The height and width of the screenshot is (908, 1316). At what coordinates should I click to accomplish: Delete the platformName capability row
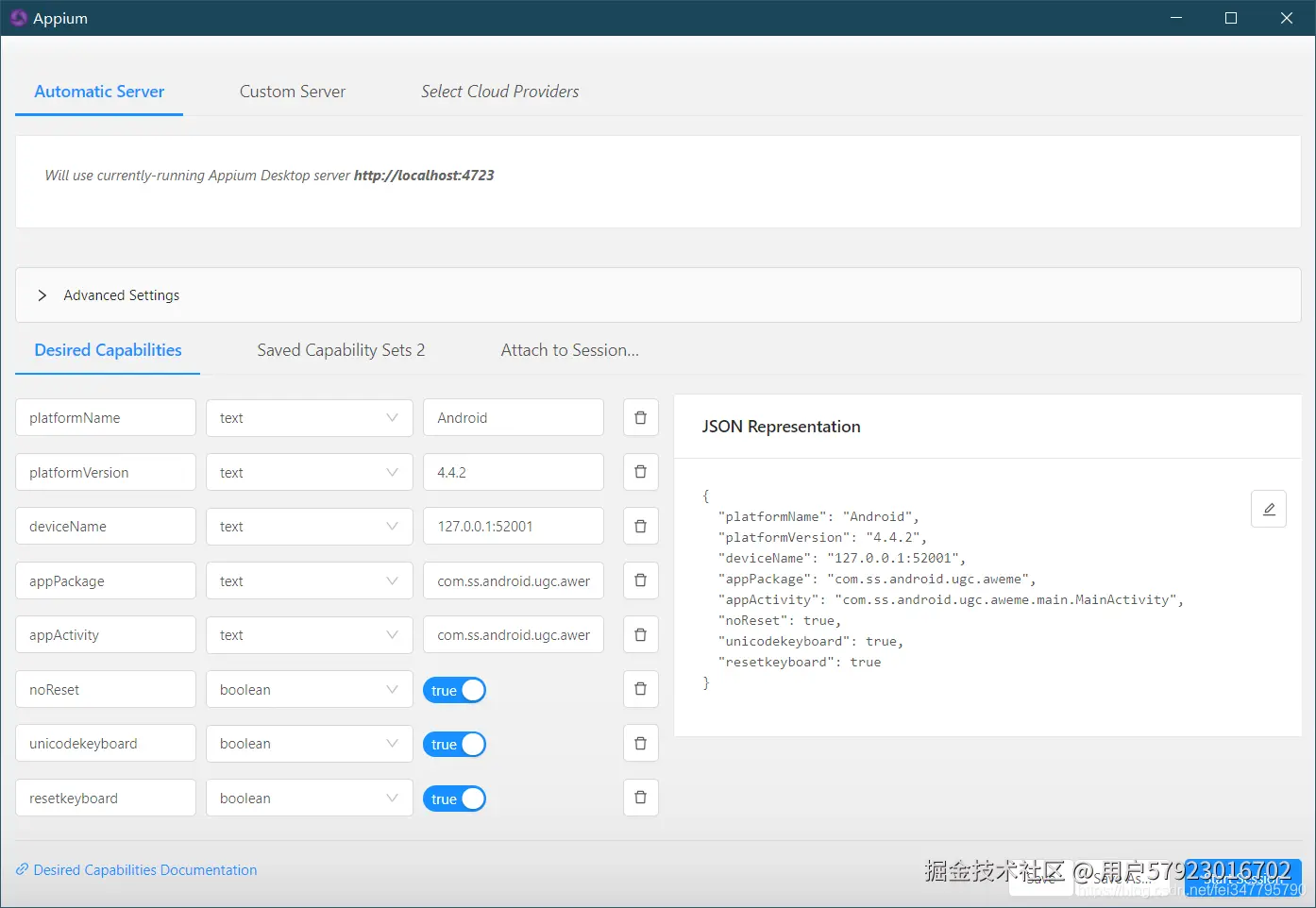coord(641,417)
